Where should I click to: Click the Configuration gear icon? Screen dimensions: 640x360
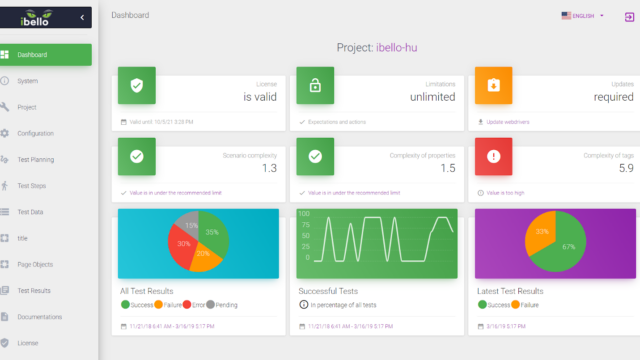coord(4,133)
